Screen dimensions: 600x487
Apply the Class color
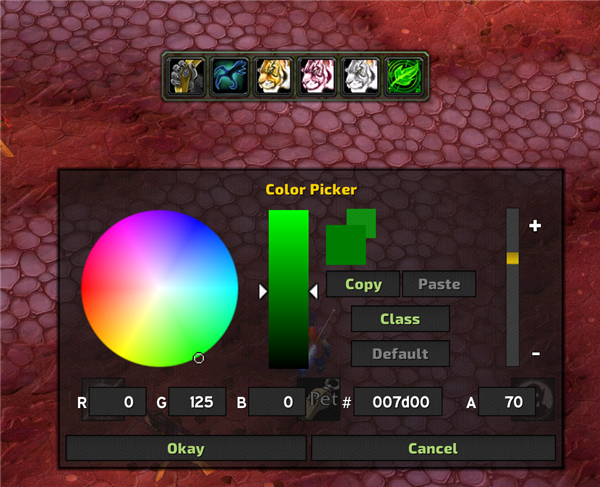(x=400, y=319)
